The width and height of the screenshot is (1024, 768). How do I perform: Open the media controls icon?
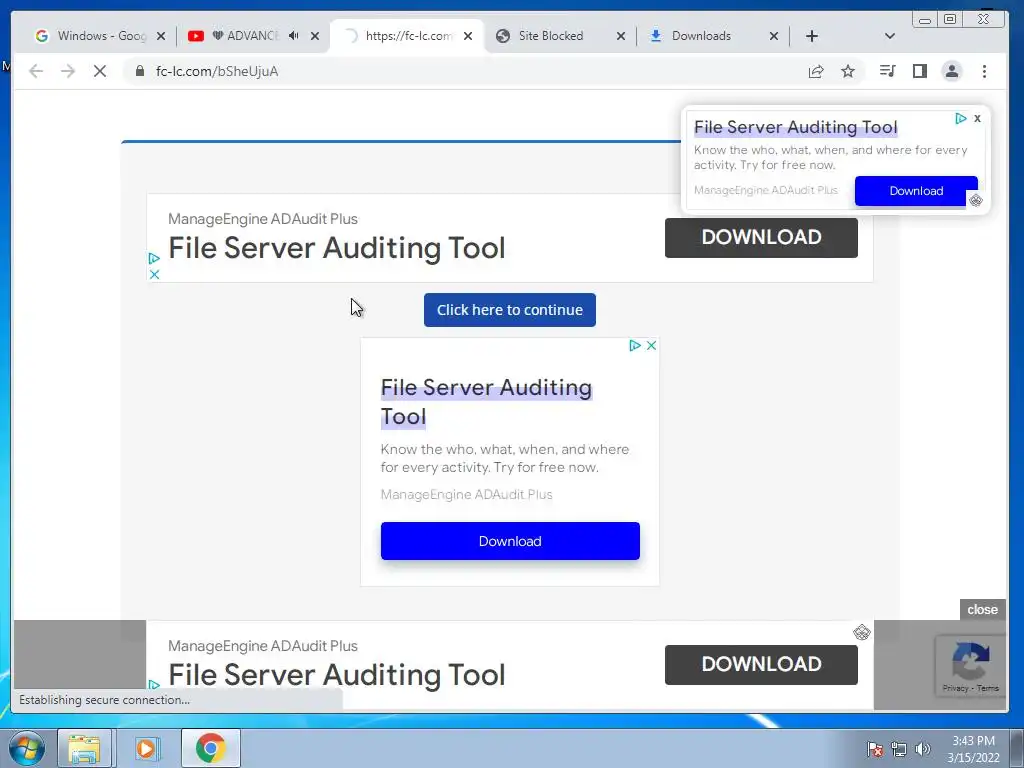coord(888,71)
